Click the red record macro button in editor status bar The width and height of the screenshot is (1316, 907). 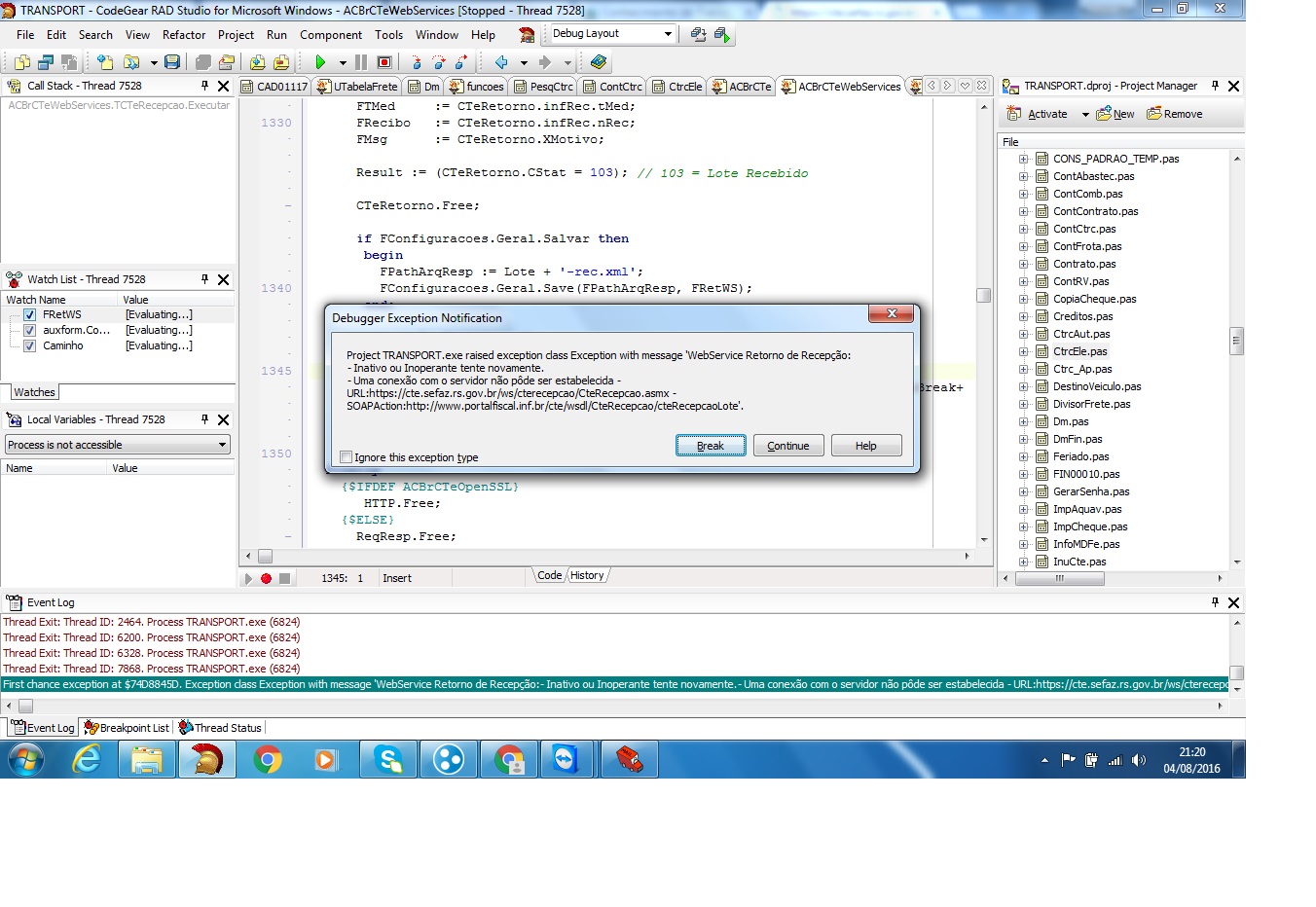click(x=266, y=578)
